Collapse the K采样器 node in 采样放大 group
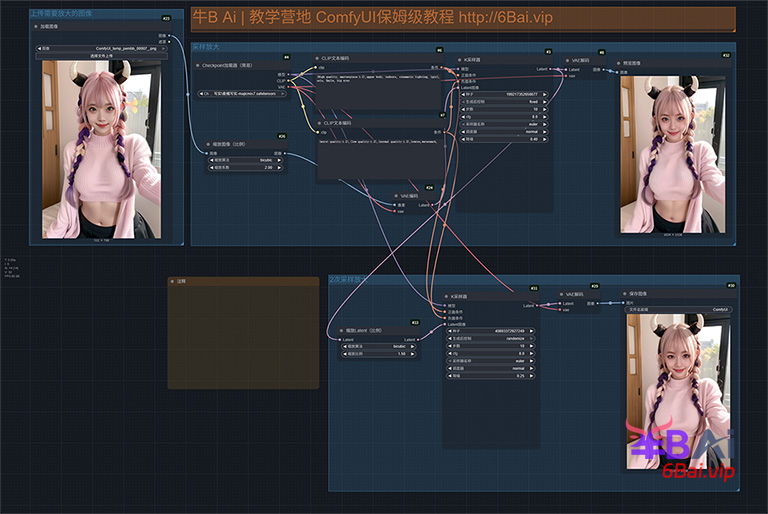 point(459,60)
